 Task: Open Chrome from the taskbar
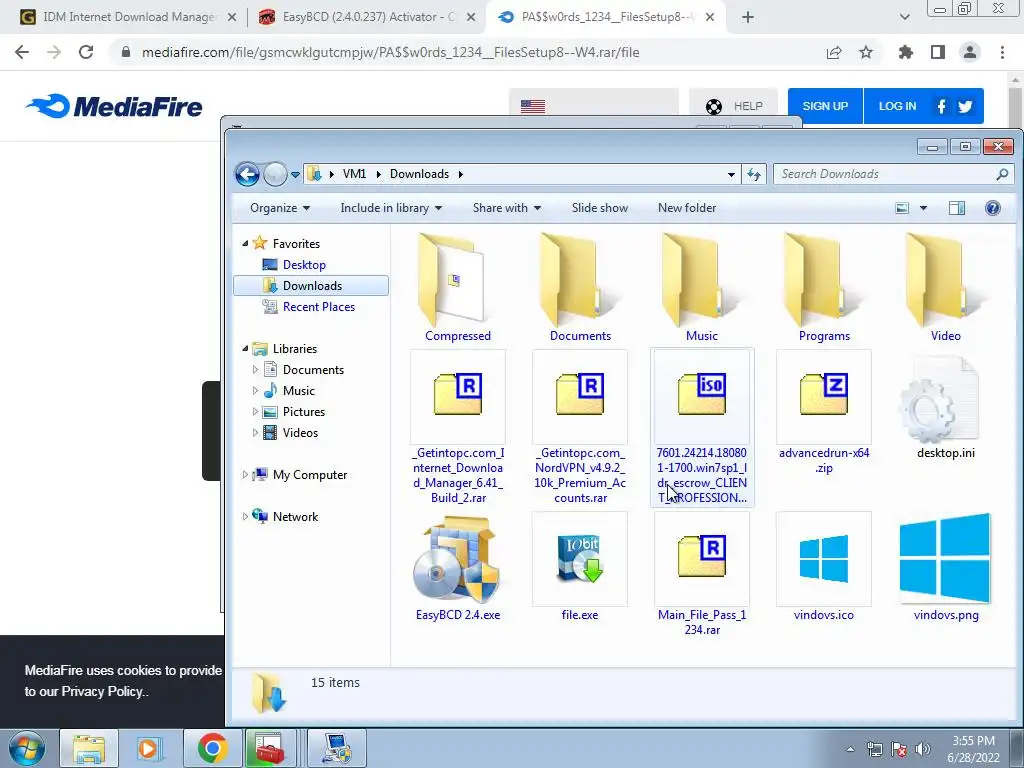(x=212, y=748)
